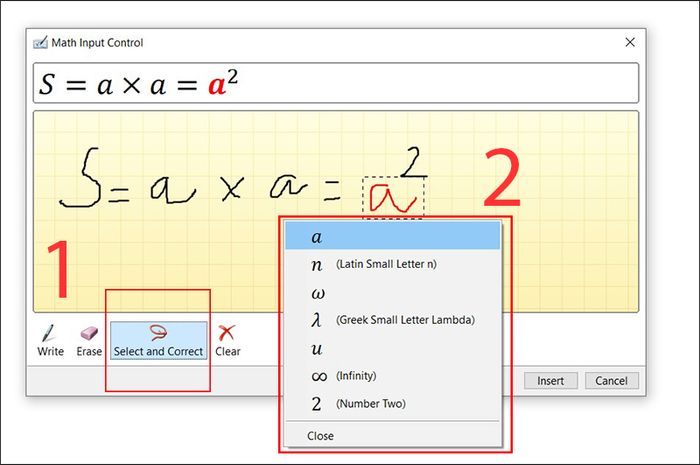The width and height of the screenshot is (700, 465).
Task: Click the recognized formula preview field
Action: (336, 83)
